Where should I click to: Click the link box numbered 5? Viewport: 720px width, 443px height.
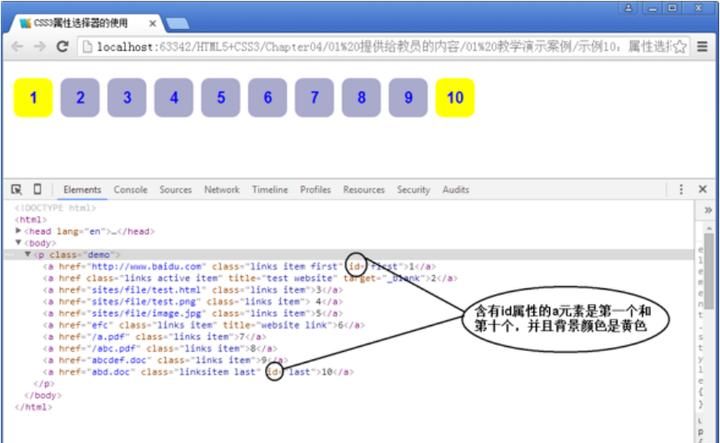pos(220,97)
